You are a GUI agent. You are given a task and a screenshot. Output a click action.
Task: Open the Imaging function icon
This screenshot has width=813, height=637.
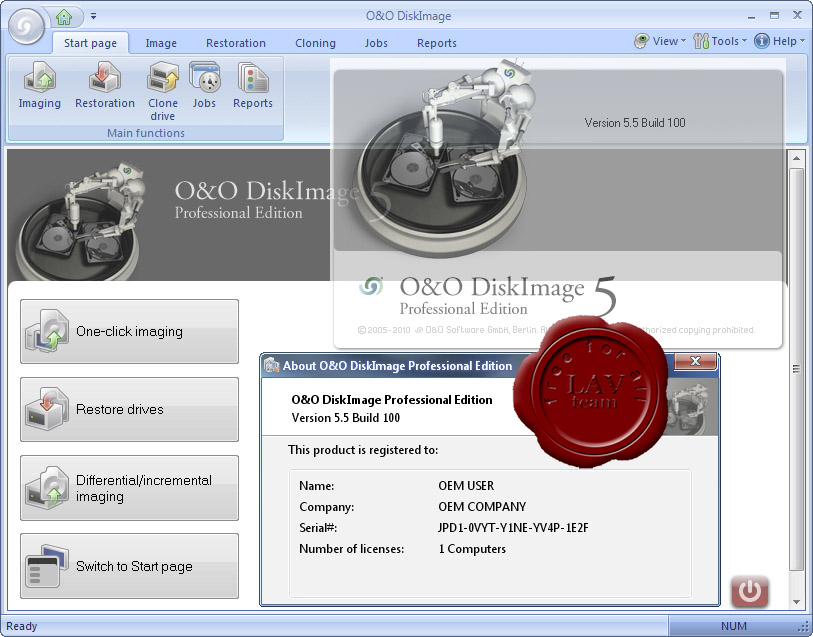(40, 86)
